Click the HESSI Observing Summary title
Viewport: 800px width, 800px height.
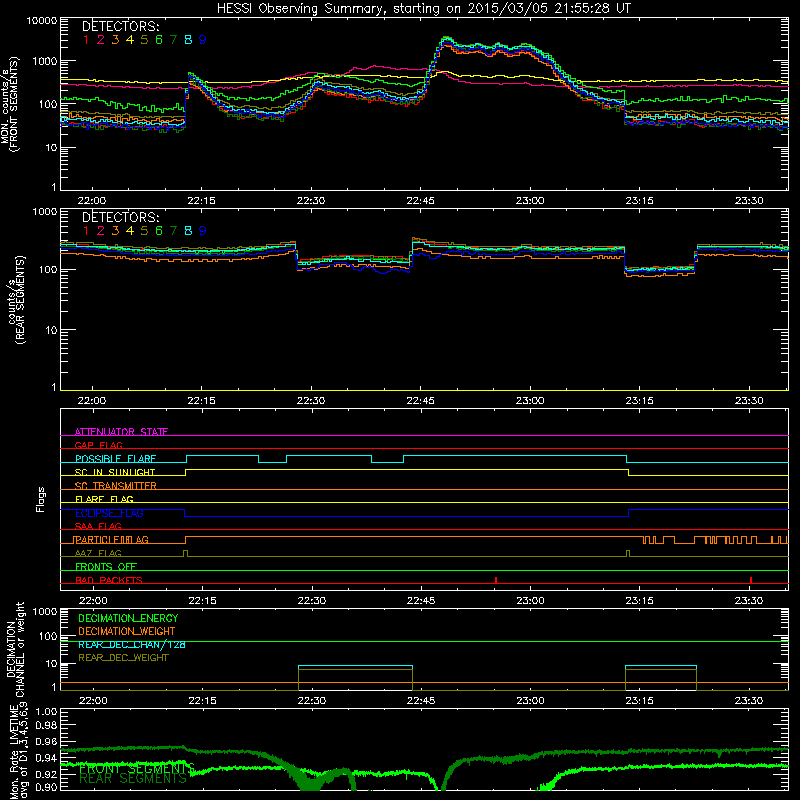pos(424,9)
